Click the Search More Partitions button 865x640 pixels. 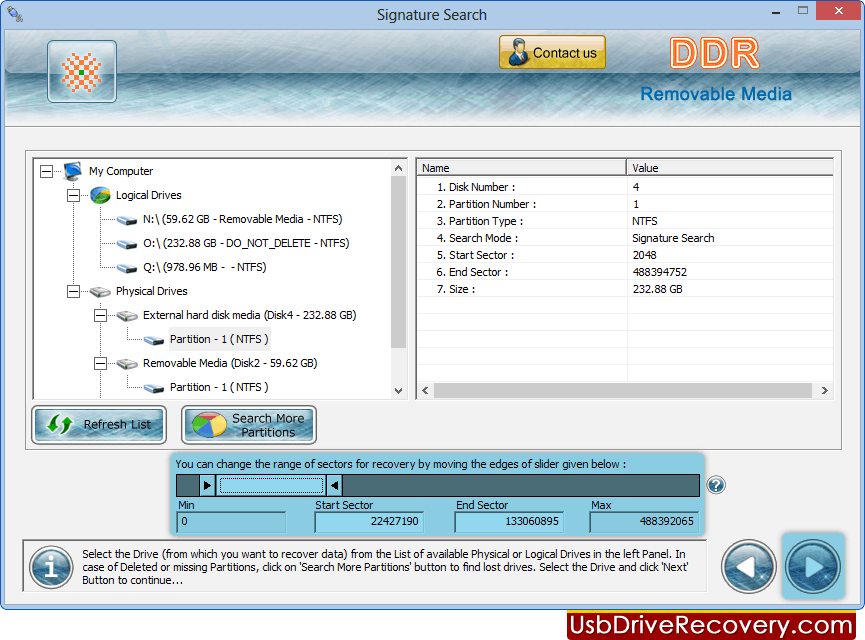click(249, 425)
